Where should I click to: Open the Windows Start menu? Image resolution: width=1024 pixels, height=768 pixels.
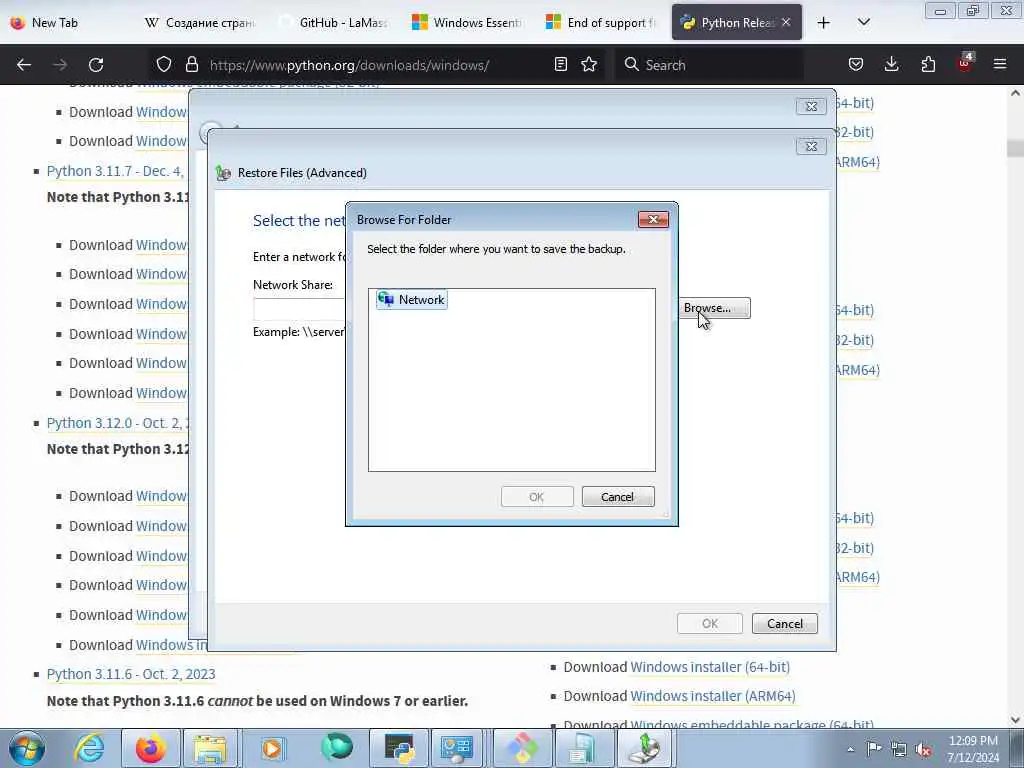(27, 748)
